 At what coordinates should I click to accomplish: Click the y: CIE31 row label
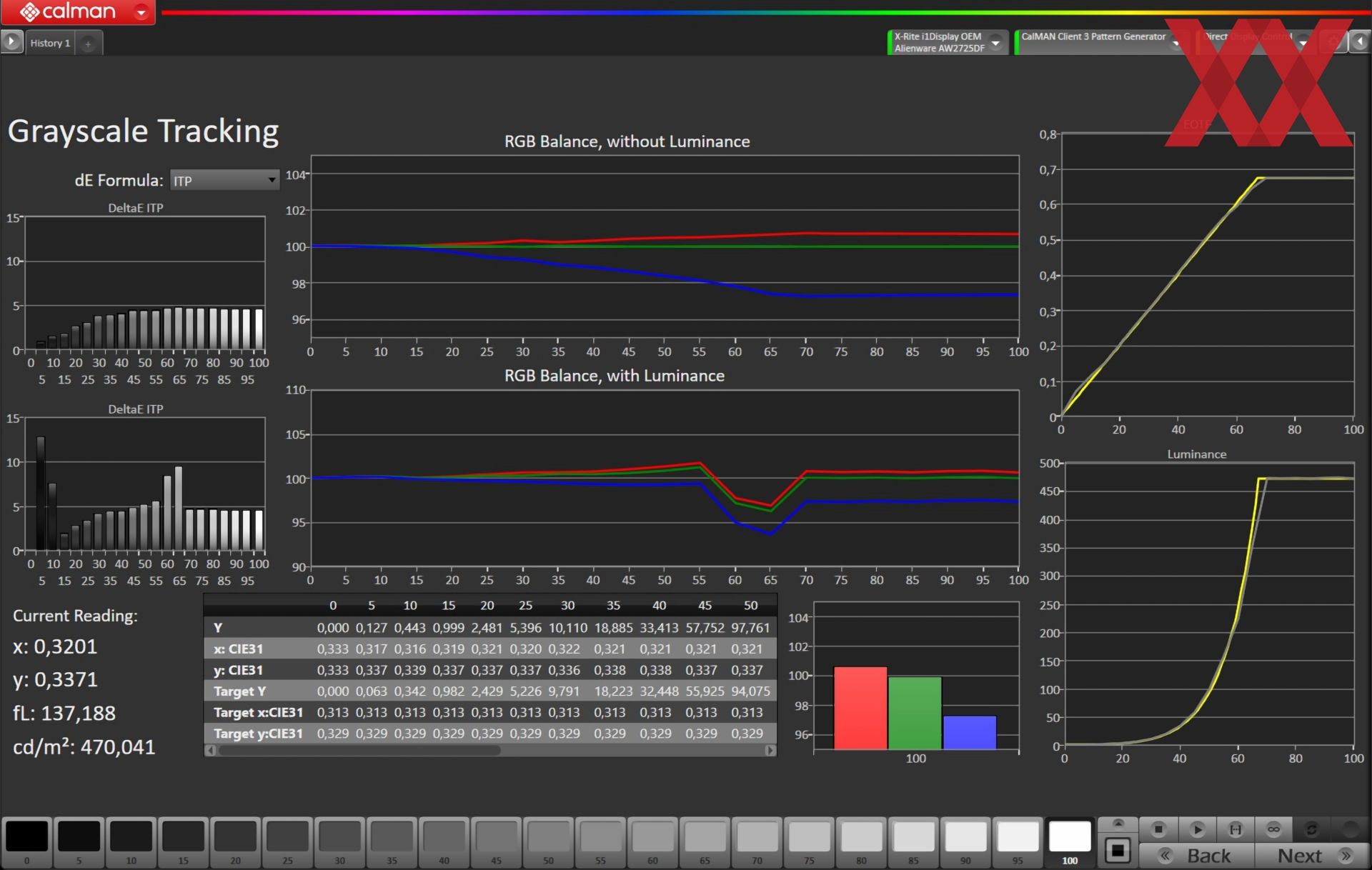(x=238, y=670)
